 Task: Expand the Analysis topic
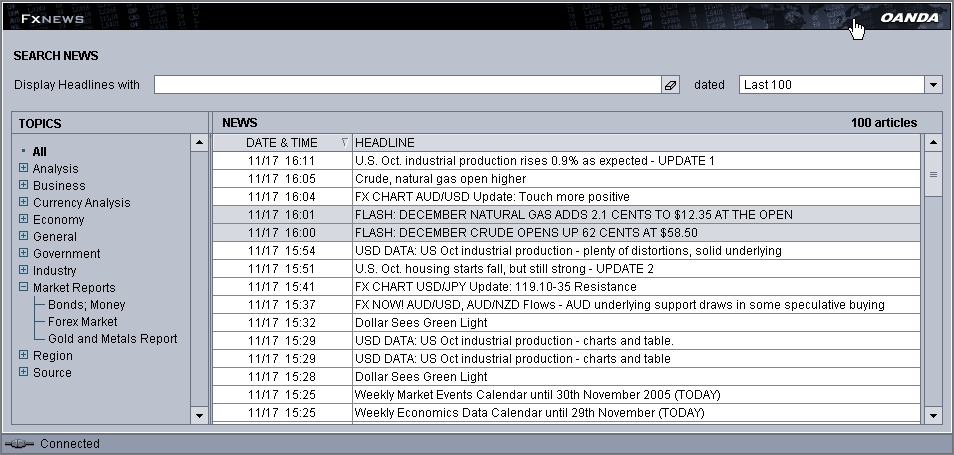23,169
